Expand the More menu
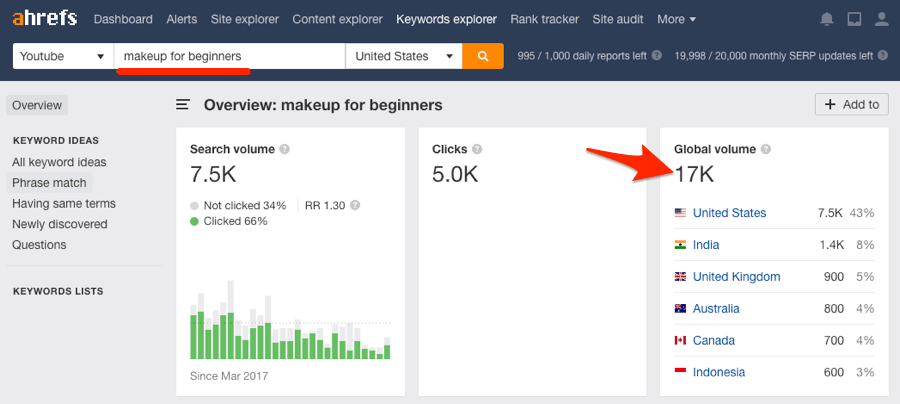Image resolution: width=900 pixels, height=404 pixels. pyautogui.click(x=677, y=19)
